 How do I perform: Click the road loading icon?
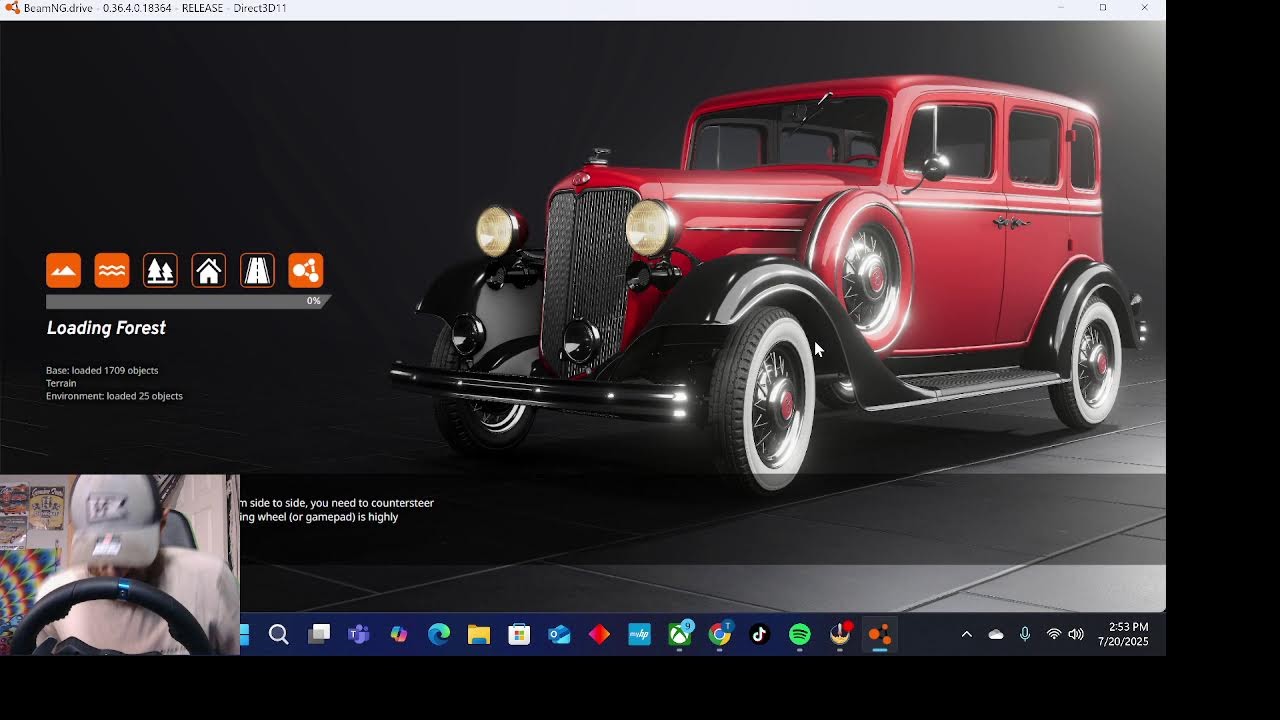point(257,270)
